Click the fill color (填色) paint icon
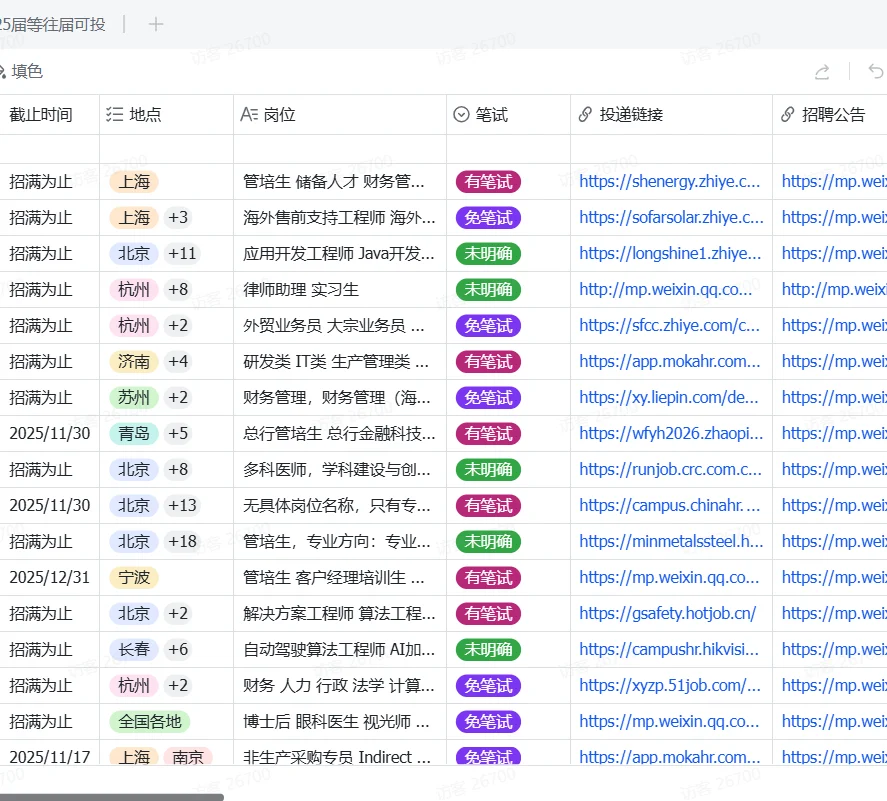The width and height of the screenshot is (887, 801). pos(2,72)
